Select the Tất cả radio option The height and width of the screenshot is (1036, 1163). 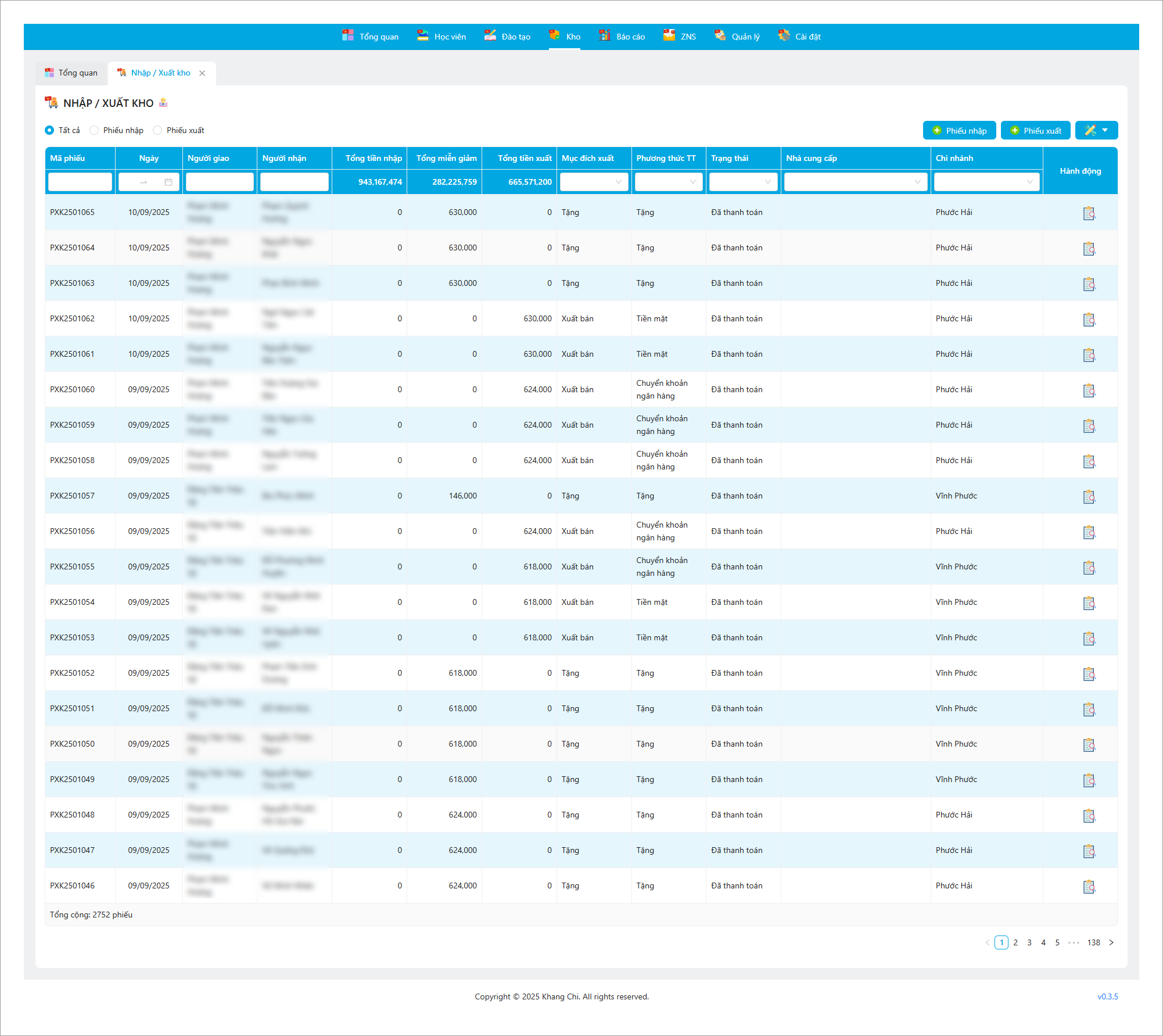click(x=49, y=130)
